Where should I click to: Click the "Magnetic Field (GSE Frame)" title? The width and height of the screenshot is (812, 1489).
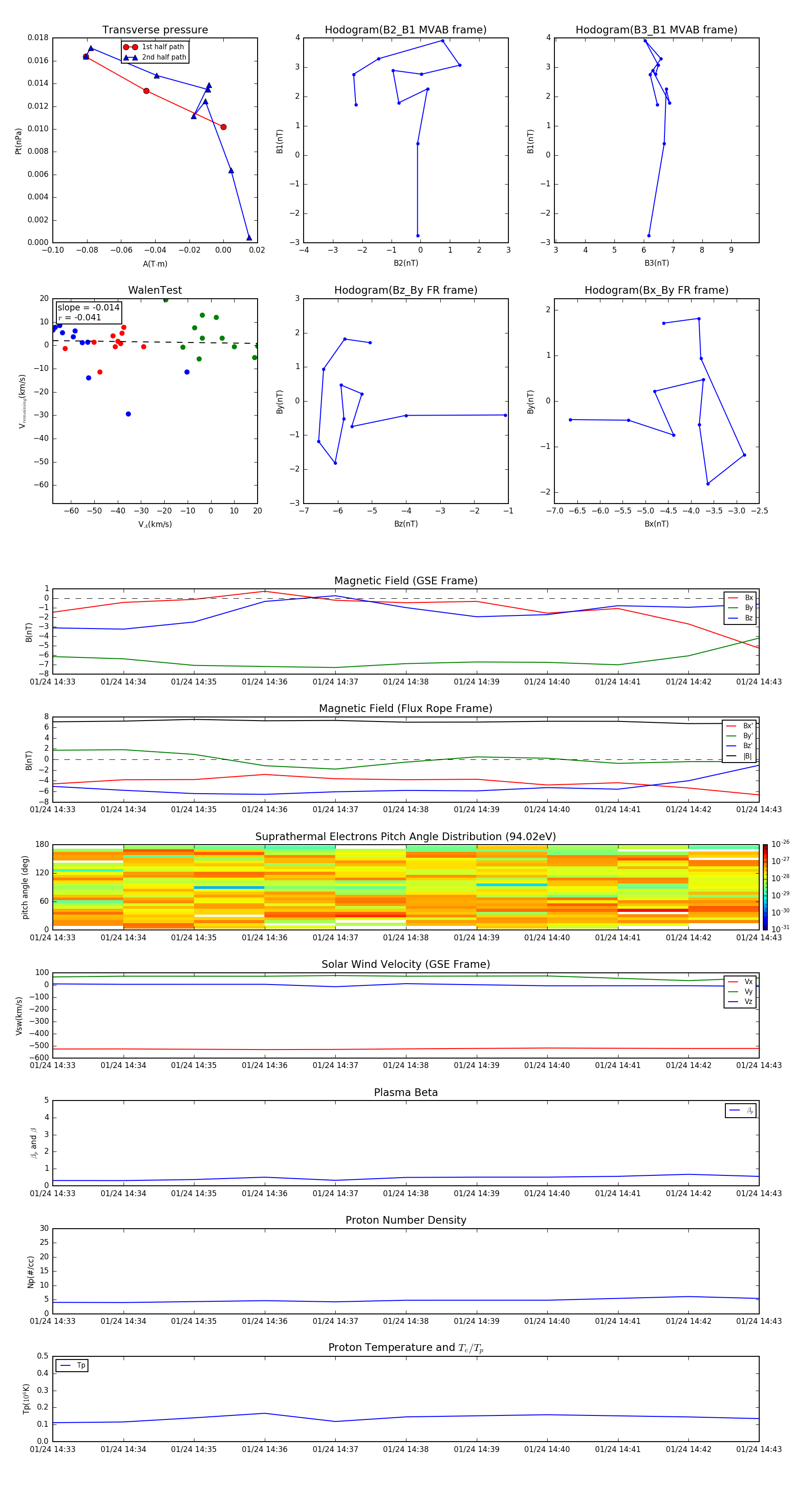406,581
